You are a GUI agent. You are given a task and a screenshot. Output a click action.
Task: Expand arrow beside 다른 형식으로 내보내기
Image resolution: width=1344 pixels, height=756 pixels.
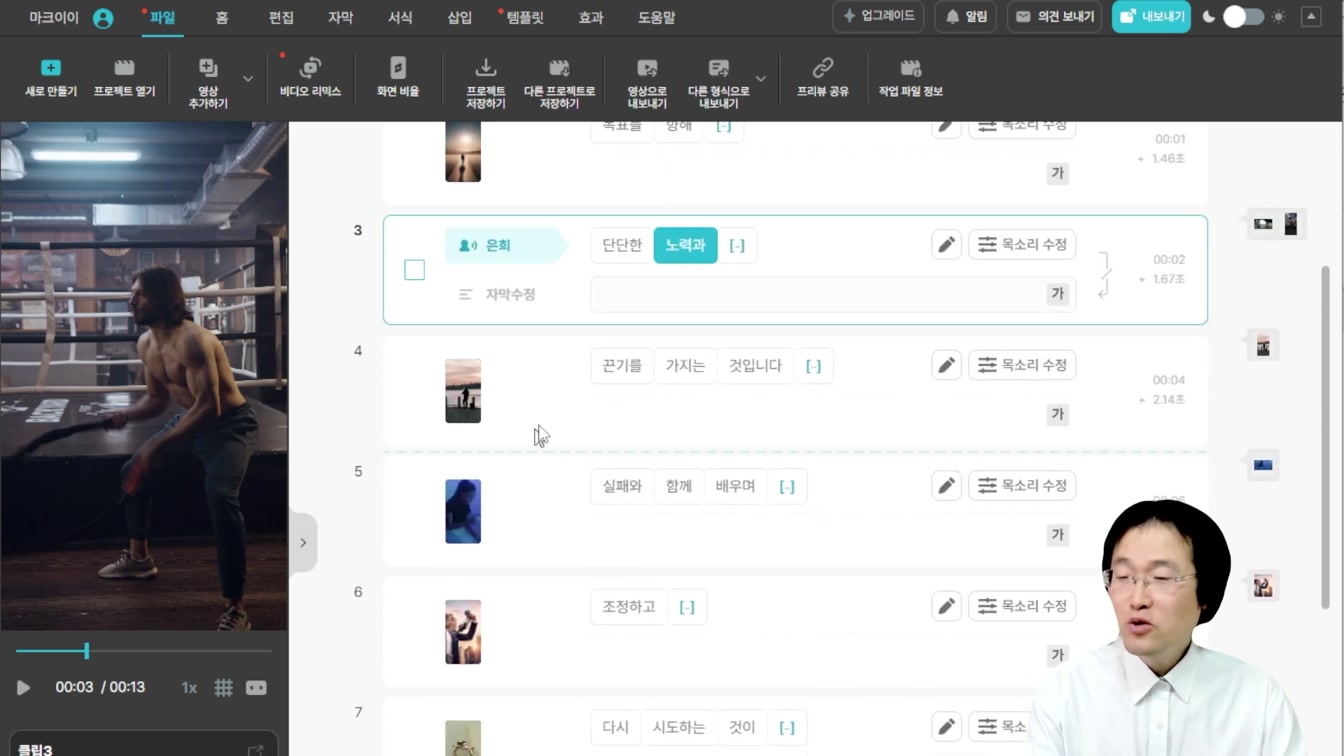[x=761, y=79]
